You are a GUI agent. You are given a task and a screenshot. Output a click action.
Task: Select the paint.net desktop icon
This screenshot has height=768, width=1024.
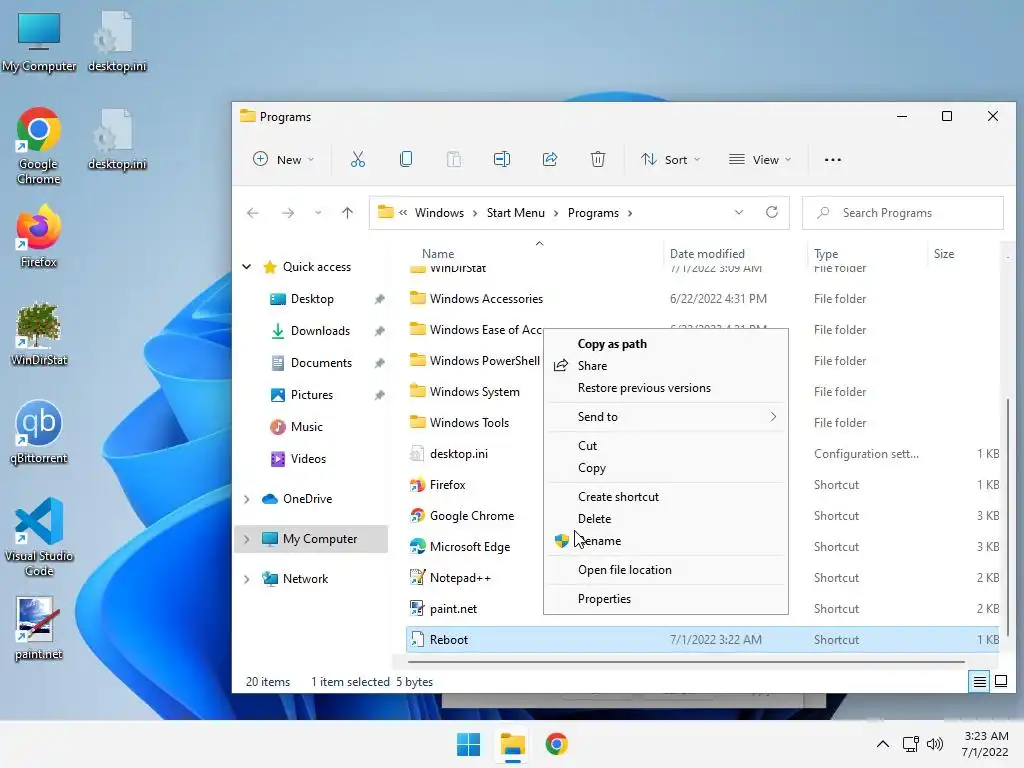39,628
